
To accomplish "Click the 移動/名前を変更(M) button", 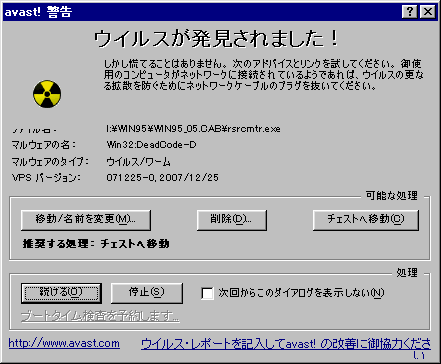I will [86, 220].
